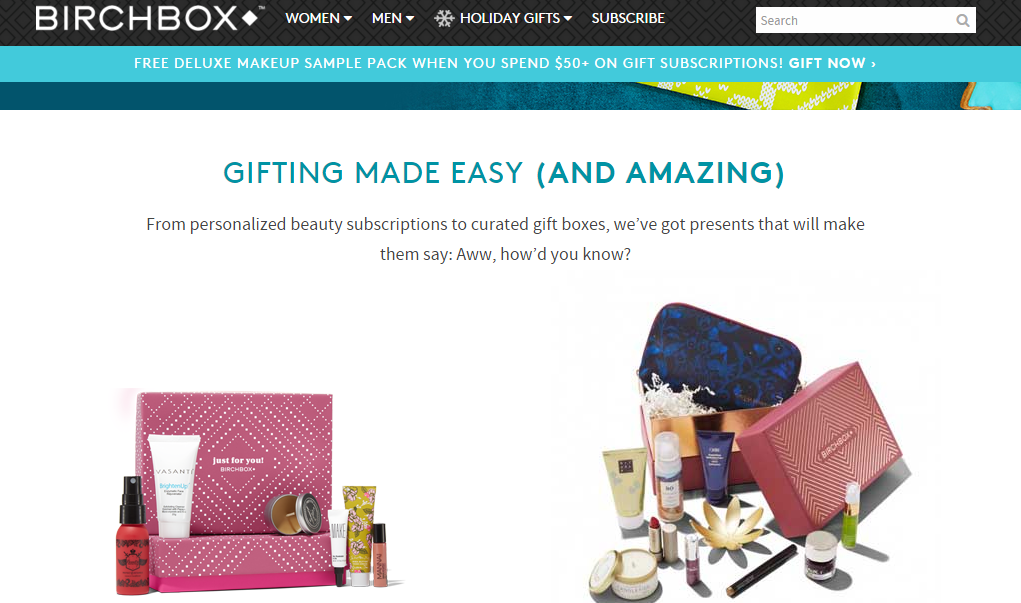1021x603 pixels.
Task: Click the red spray bottle product
Action: (132, 536)
